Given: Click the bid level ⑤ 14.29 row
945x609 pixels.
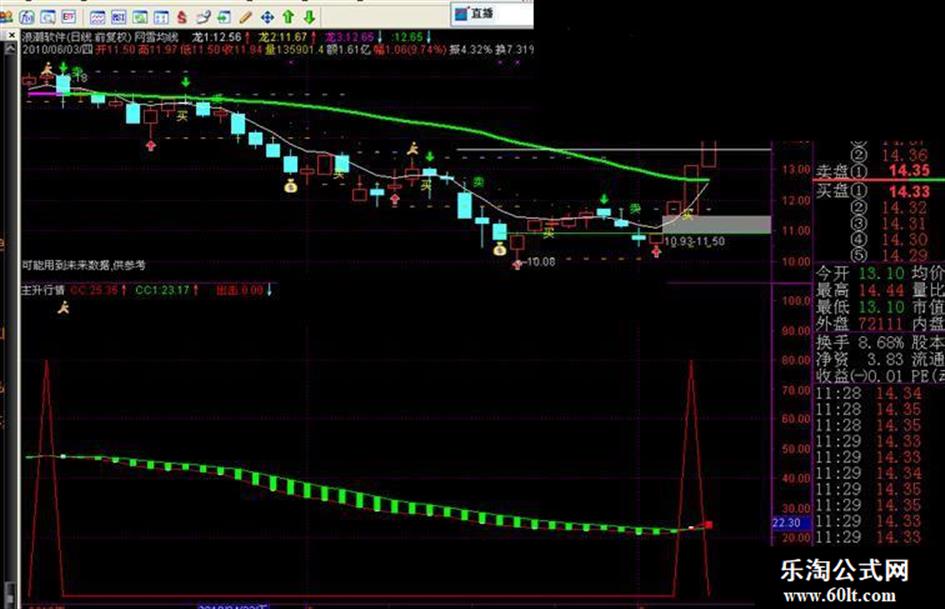Looking at the screenshot, I should tap(890, 255).
